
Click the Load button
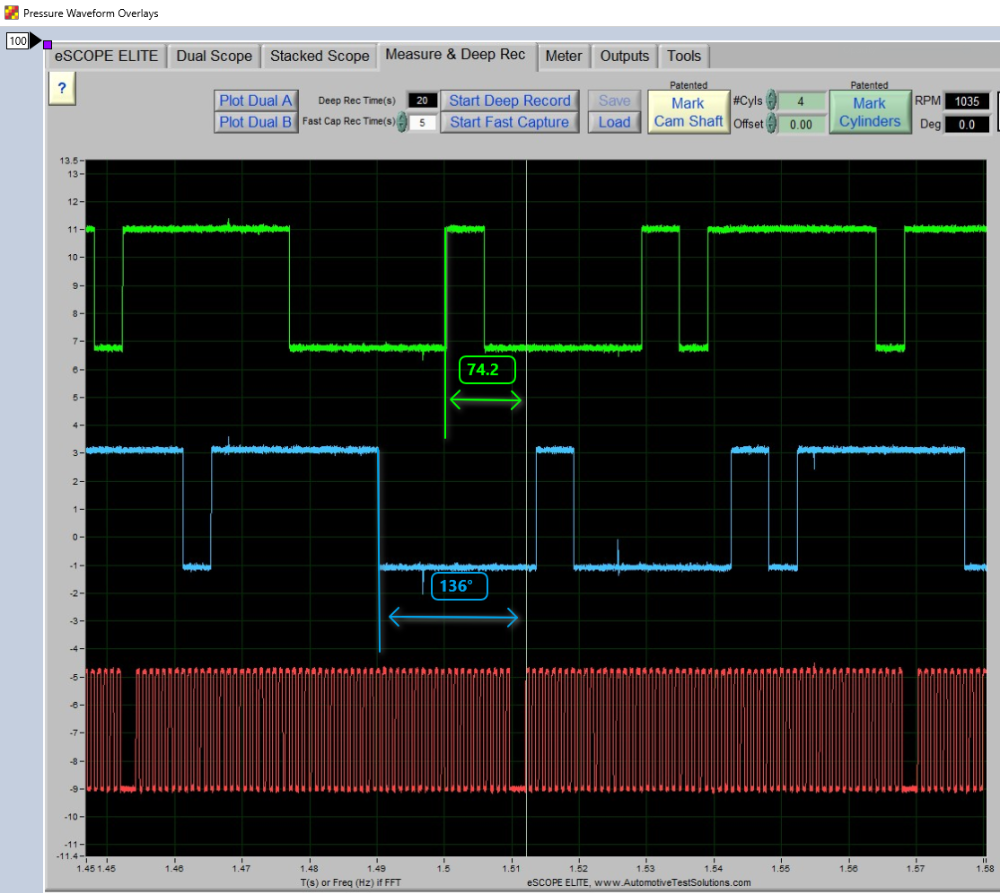[614, 122]
